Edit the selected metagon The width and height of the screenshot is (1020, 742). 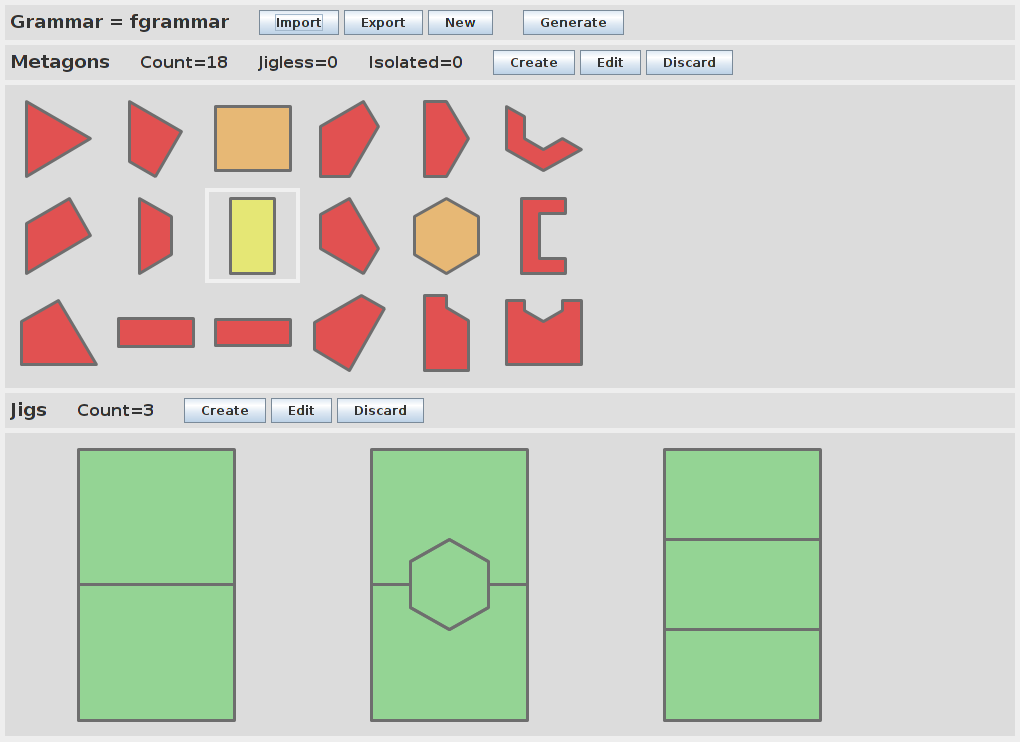coord(610,63)
